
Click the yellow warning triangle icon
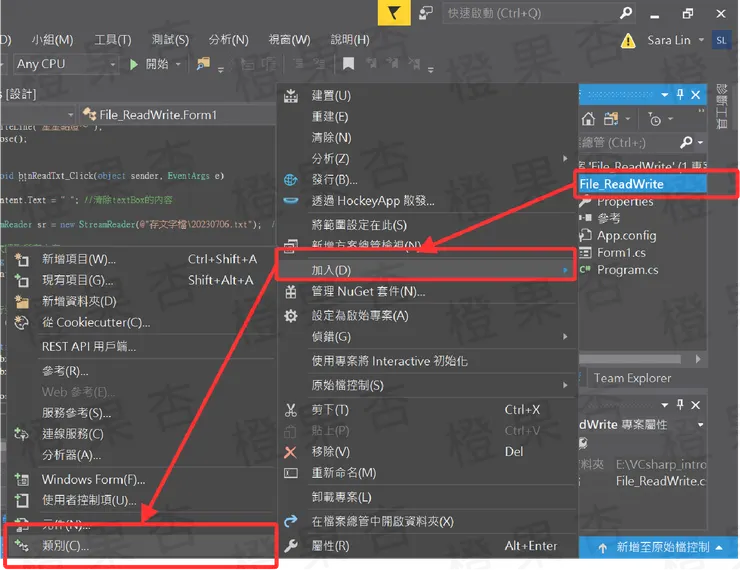coord(628,41)
